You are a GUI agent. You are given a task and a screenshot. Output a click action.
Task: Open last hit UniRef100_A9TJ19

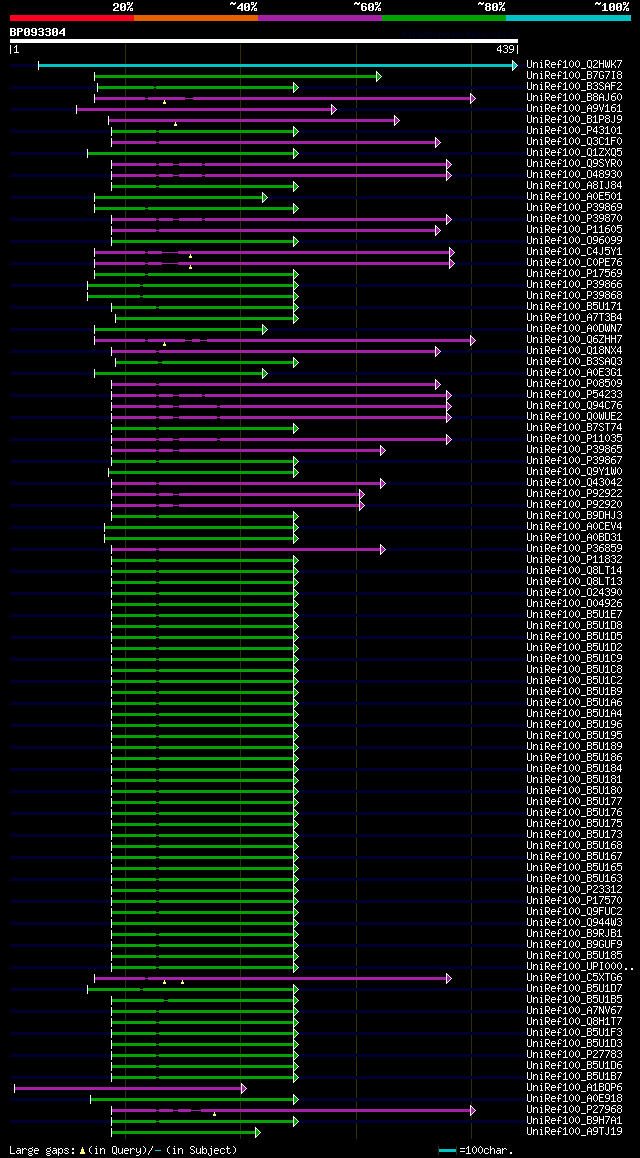[x=574, y=1131]
